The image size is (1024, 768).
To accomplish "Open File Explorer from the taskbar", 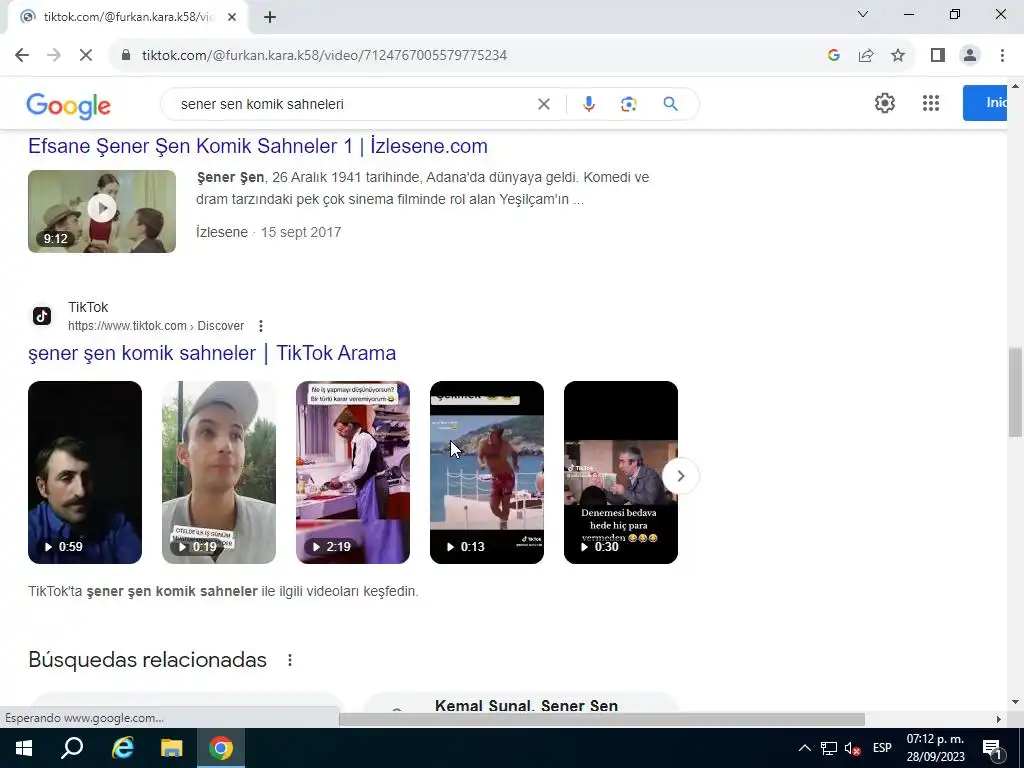I will [x=171, y=748].
